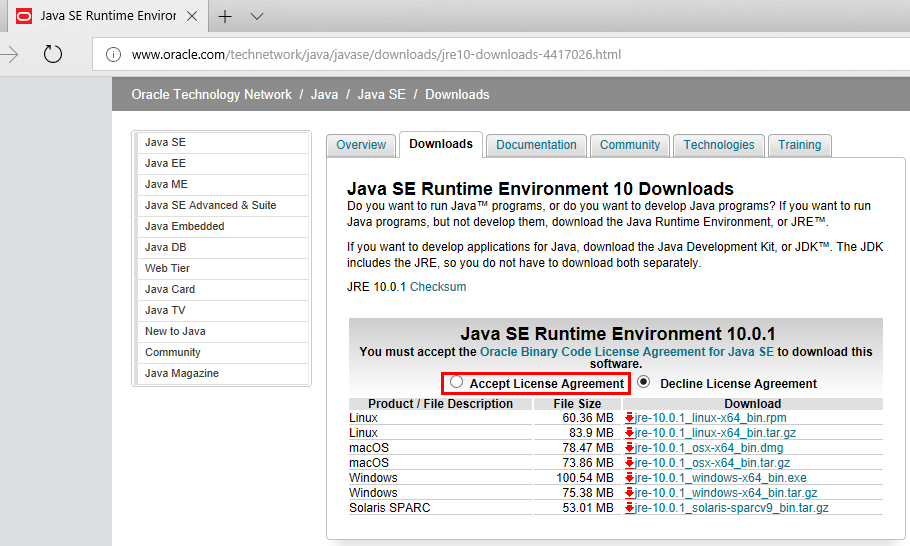Open the tab list chevron
The image size is (910, 546).
tap(257, 16)
